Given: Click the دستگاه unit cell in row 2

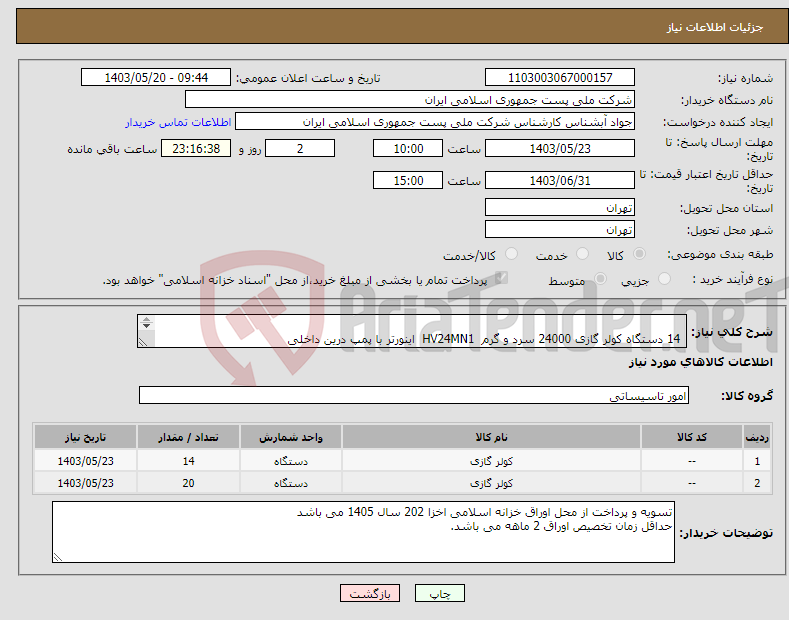Looking at the screenshot, I should click(x=291, y=483).
